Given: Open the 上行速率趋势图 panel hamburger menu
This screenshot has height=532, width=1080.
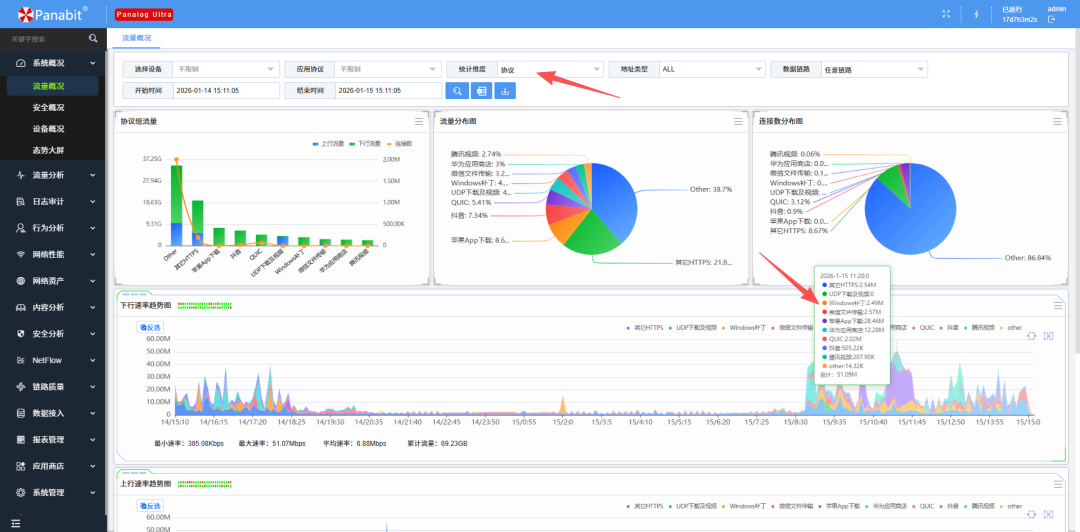Looking at the screenshot, I should (x=1058, y=484).
